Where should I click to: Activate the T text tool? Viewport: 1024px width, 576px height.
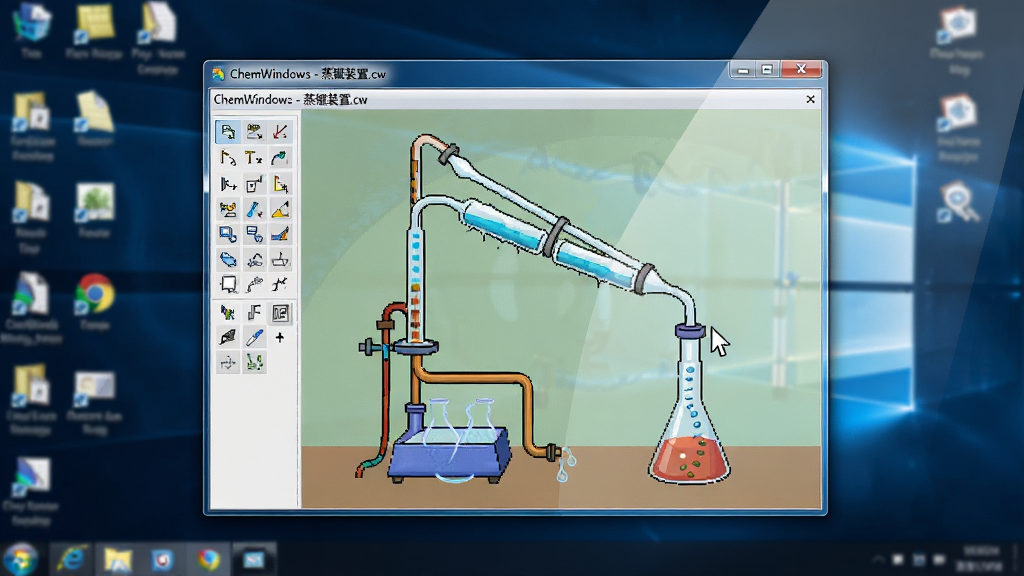click(254, 158)
